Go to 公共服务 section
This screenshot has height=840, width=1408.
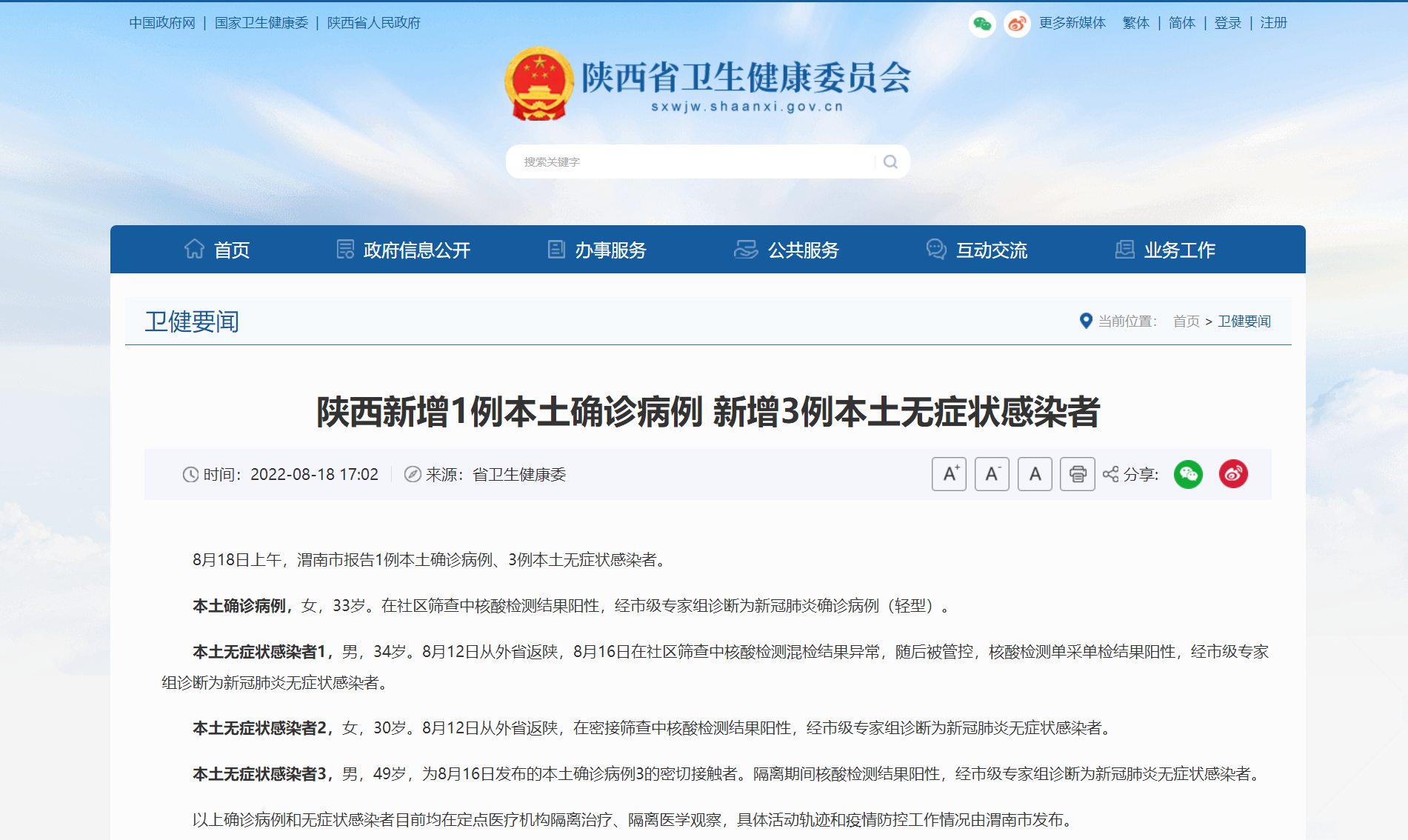pos(787,250)
